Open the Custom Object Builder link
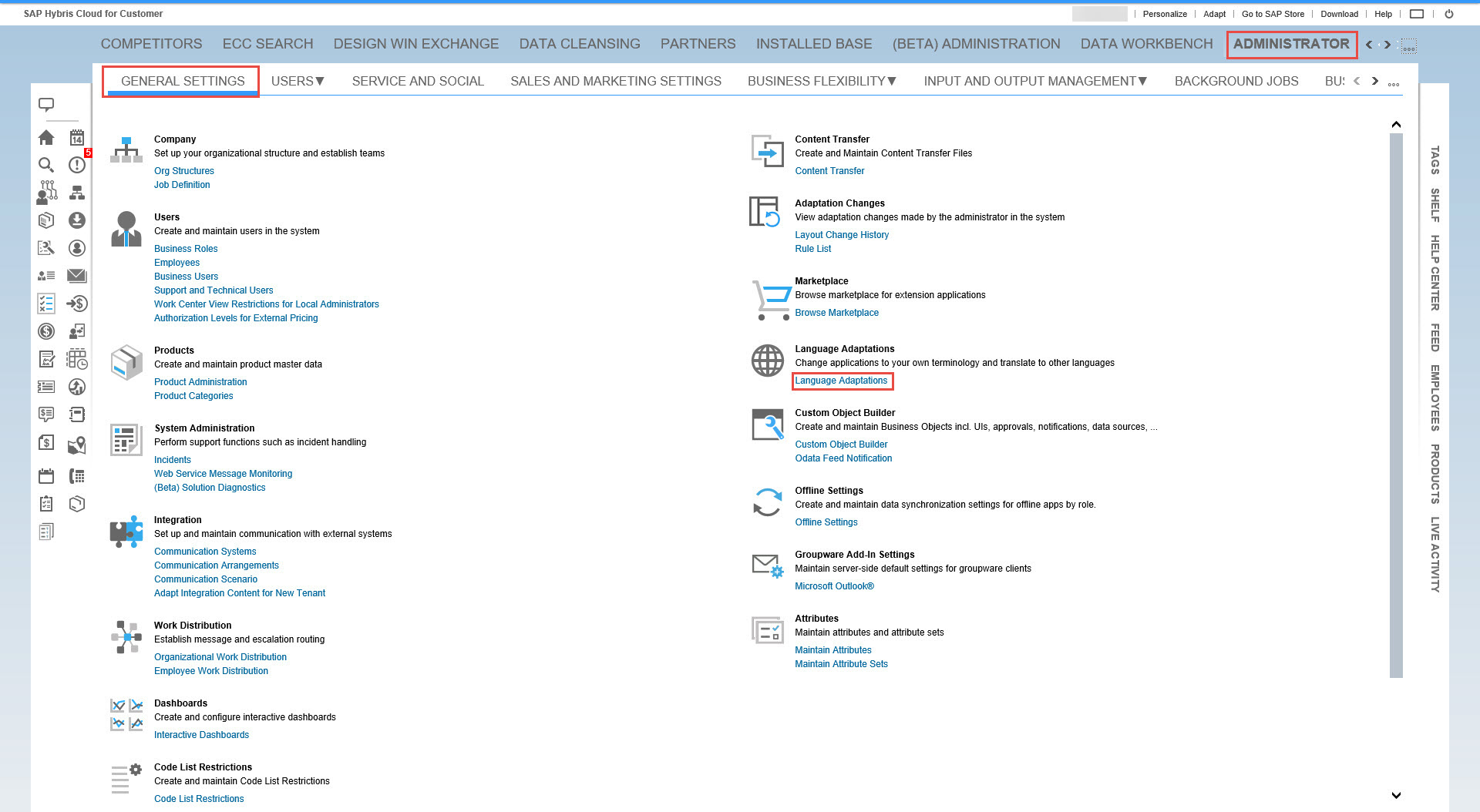 (841, 445)
